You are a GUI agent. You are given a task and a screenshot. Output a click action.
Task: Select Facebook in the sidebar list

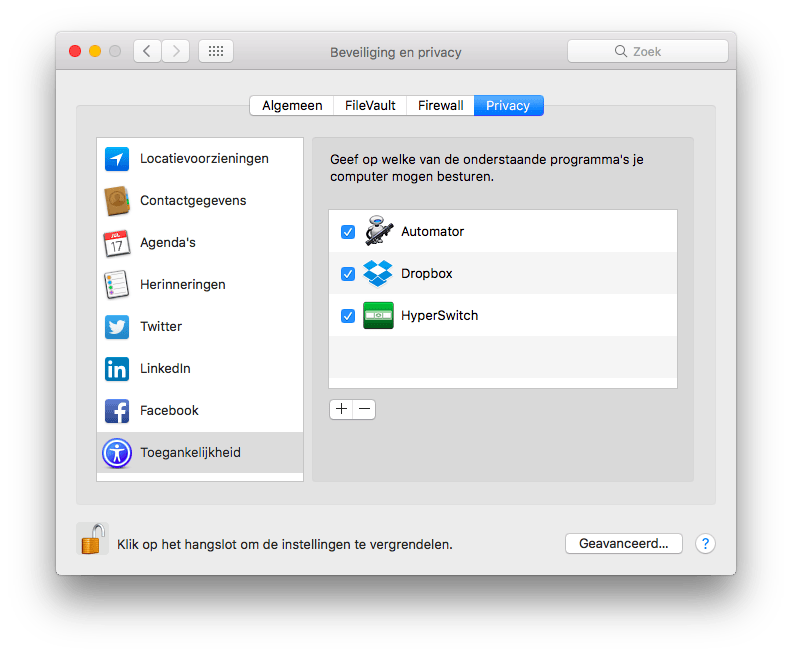pos(200,411)
